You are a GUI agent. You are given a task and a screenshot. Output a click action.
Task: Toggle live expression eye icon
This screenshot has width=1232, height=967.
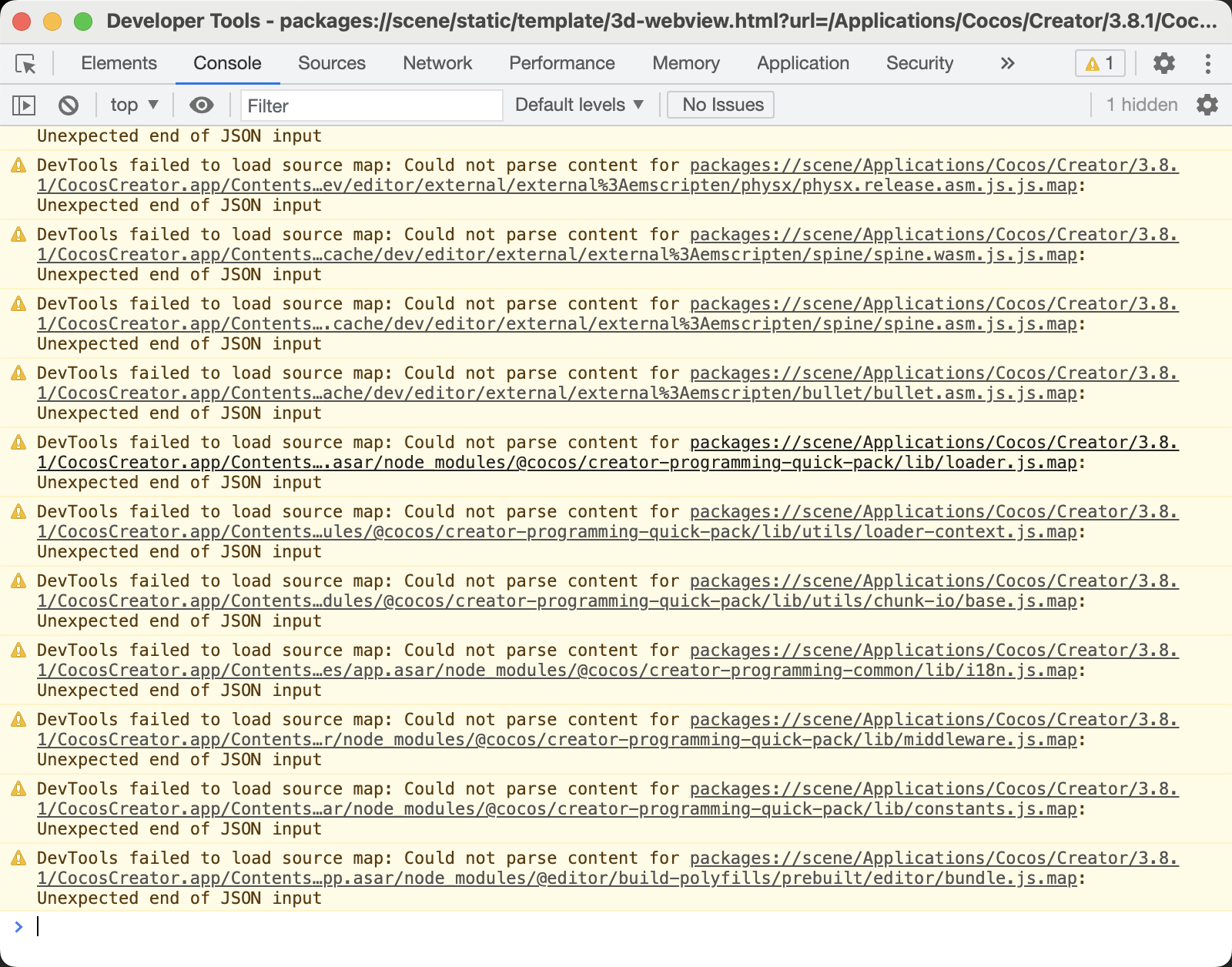coord(202,105)
